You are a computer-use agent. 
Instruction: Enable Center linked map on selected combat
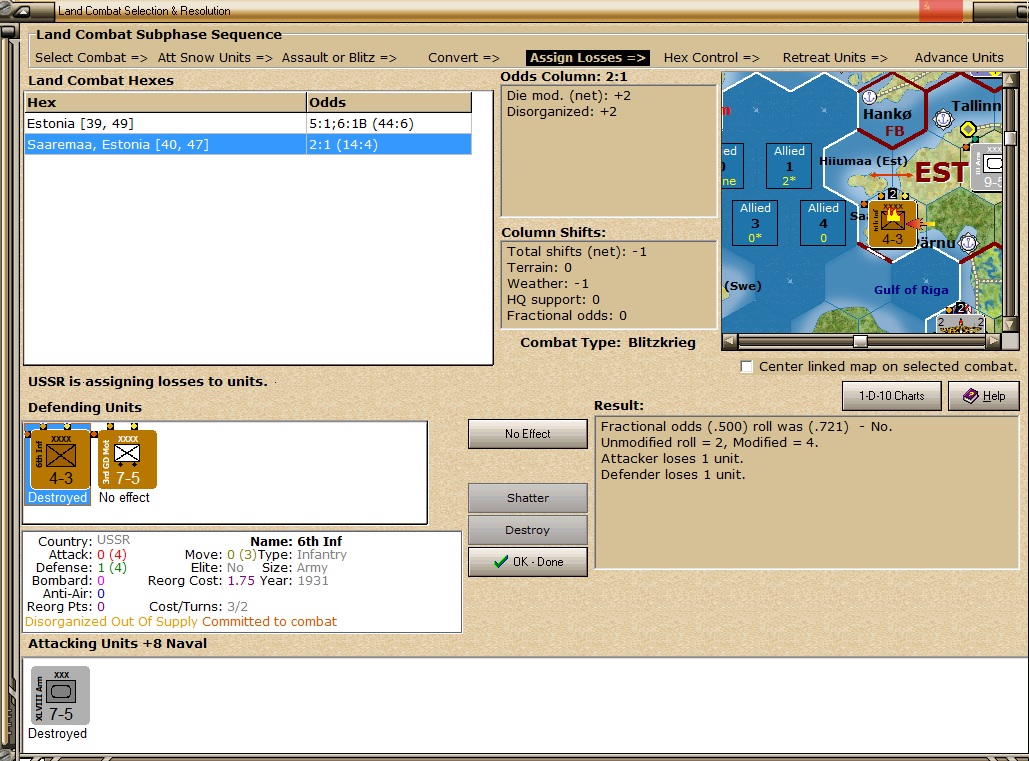coord(746,367)
